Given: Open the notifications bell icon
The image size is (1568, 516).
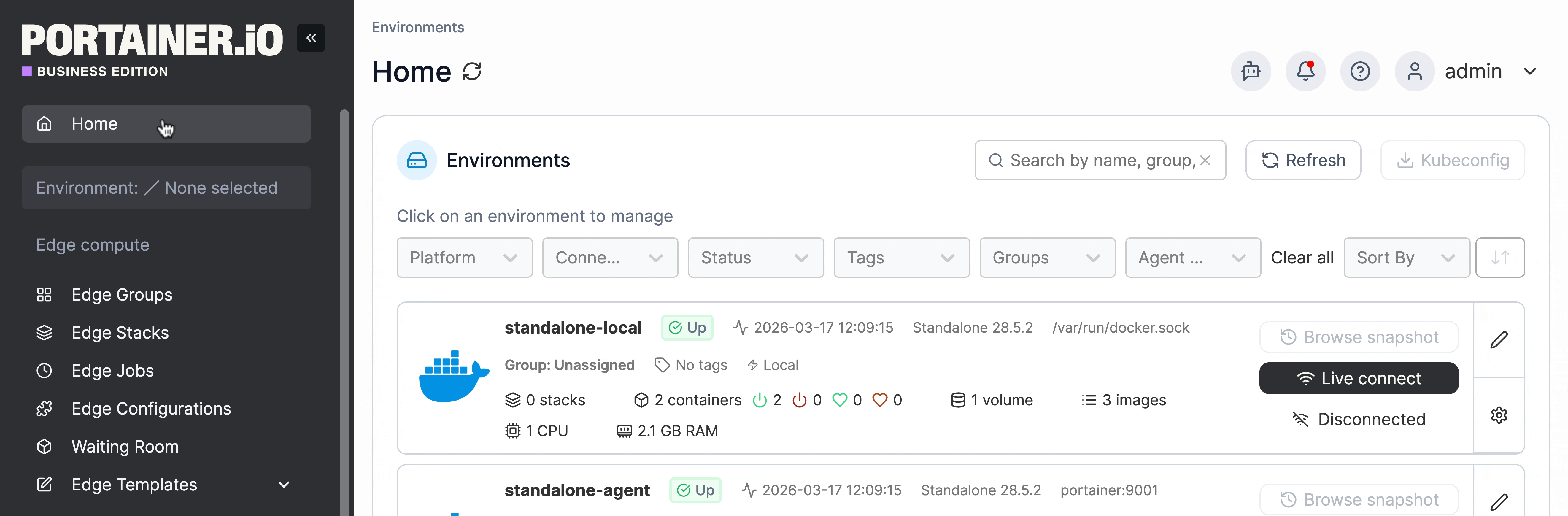Looking at the screenshot, I should pos(1305,71).
